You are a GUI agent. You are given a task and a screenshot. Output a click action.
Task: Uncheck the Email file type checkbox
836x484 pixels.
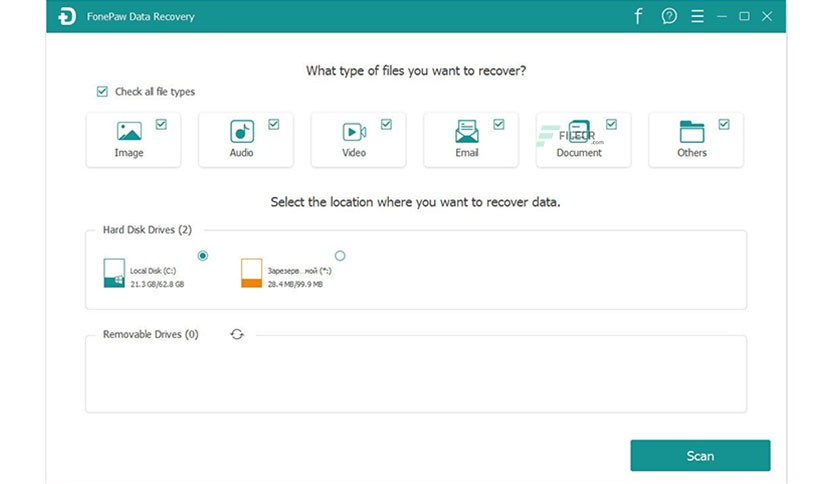click(499, 124)
